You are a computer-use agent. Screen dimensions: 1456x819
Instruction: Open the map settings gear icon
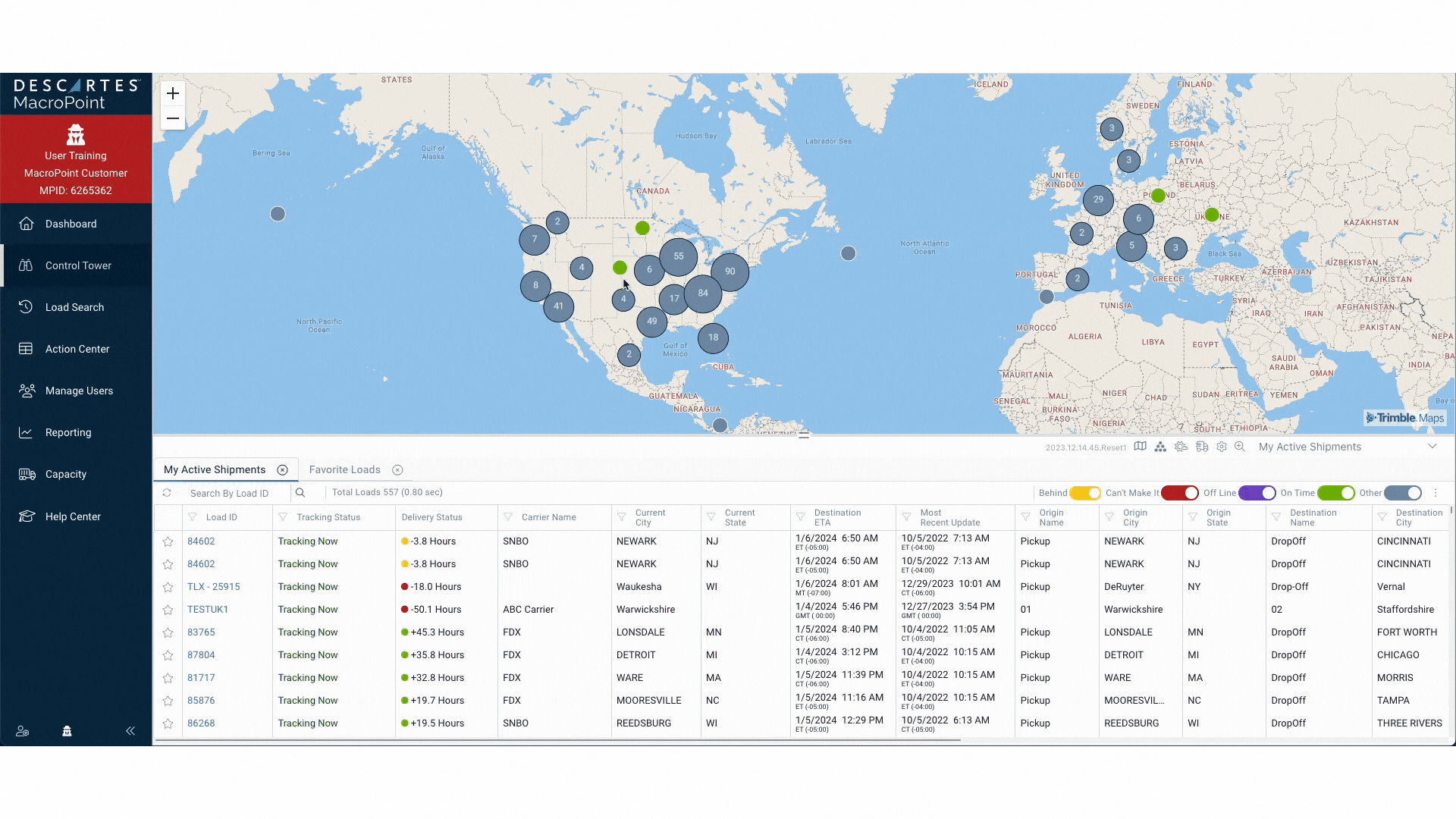pyautogui.click(x=1222, y=447)
